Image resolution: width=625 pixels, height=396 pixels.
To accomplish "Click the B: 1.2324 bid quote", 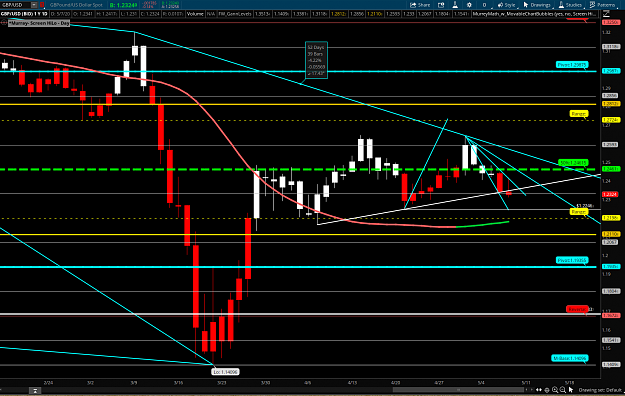I will [x=124, y=5].
